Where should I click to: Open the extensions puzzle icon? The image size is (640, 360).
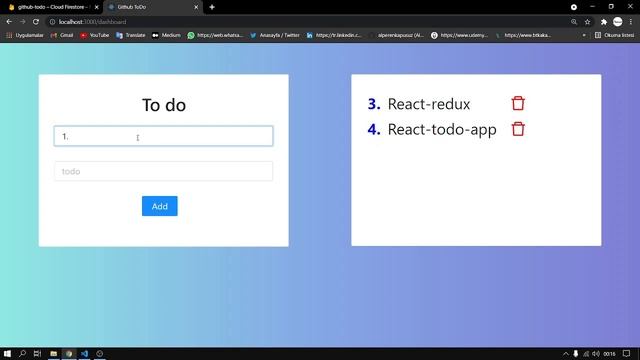tap(604, 22)
